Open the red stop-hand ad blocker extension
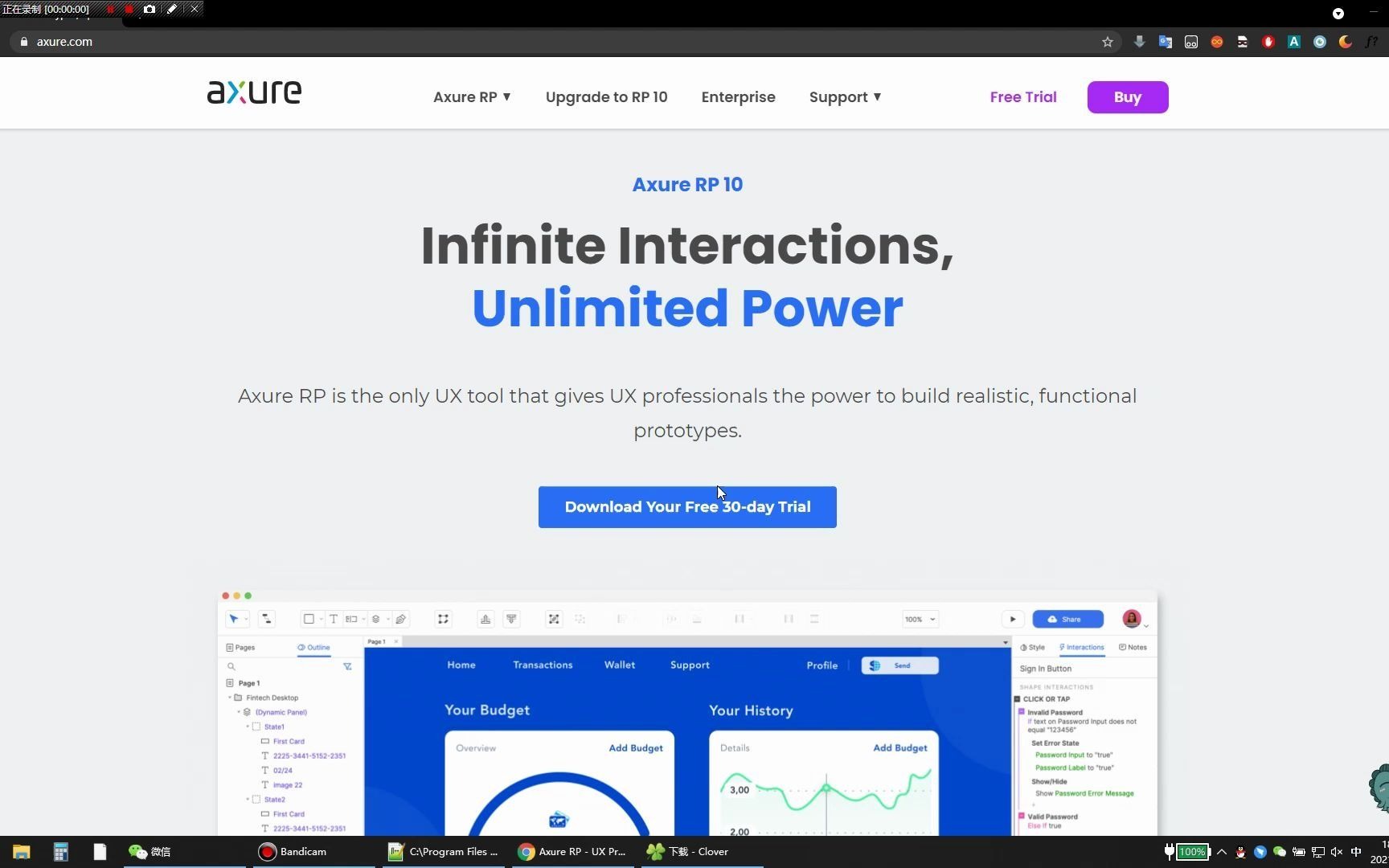Viewport: 1389px width, 868px height. point(1268,42)
